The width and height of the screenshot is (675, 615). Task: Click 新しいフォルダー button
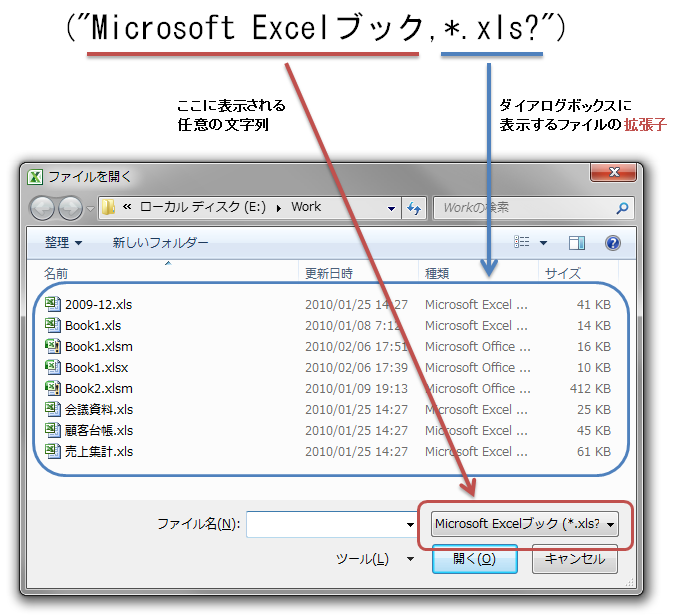coord(160,243)
